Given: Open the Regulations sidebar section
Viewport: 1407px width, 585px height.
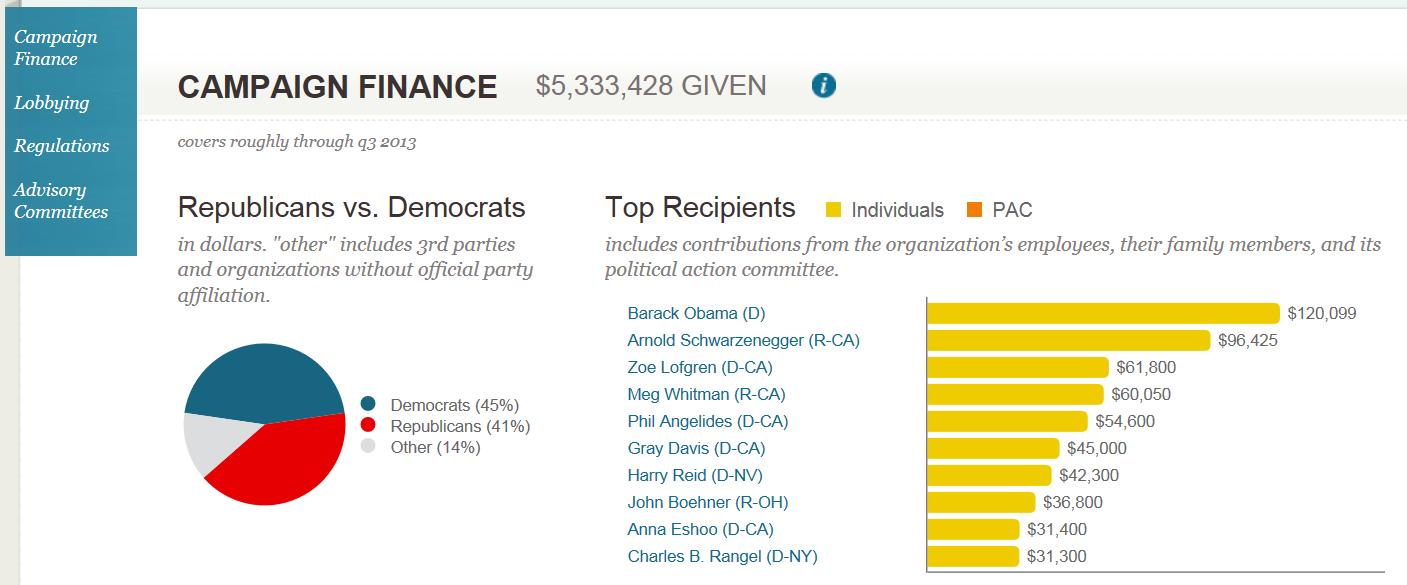Looking at the screenshot, I should pos(62,146).
